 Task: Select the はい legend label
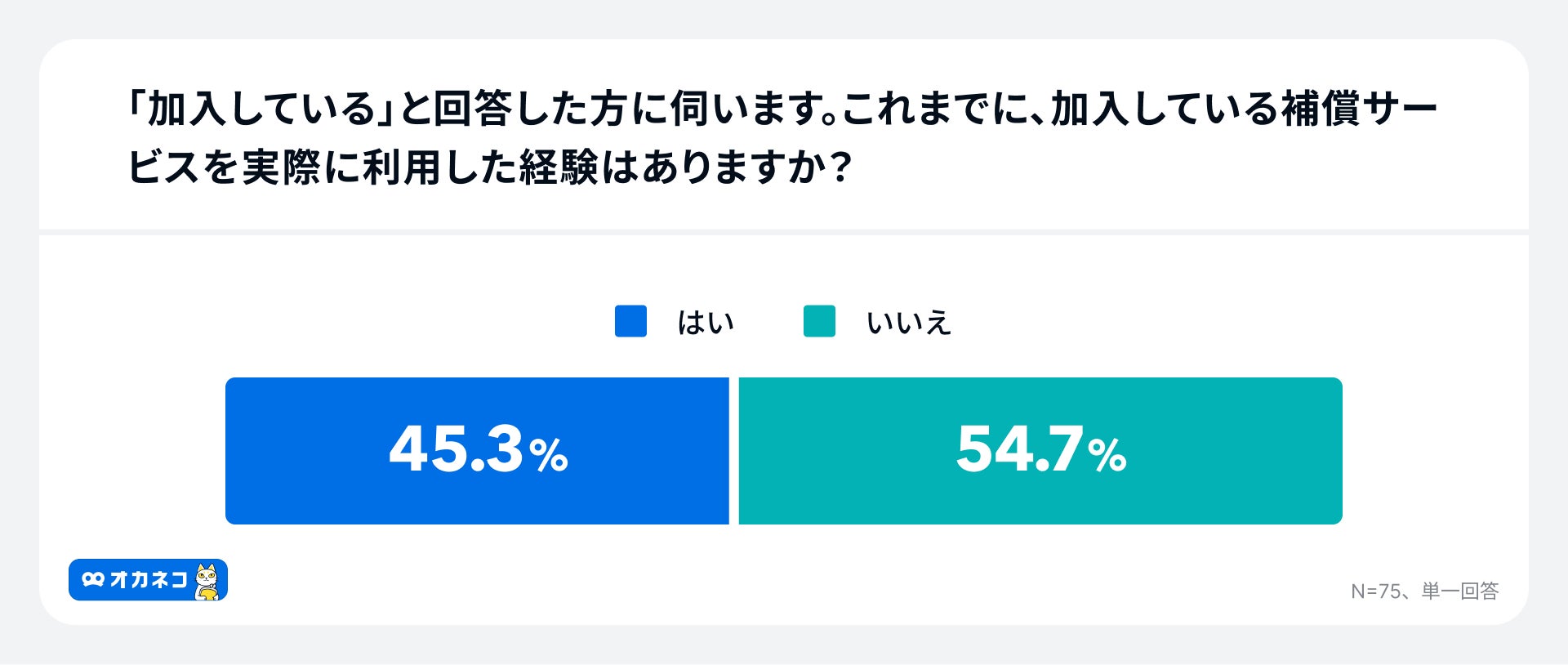[706, 323]
